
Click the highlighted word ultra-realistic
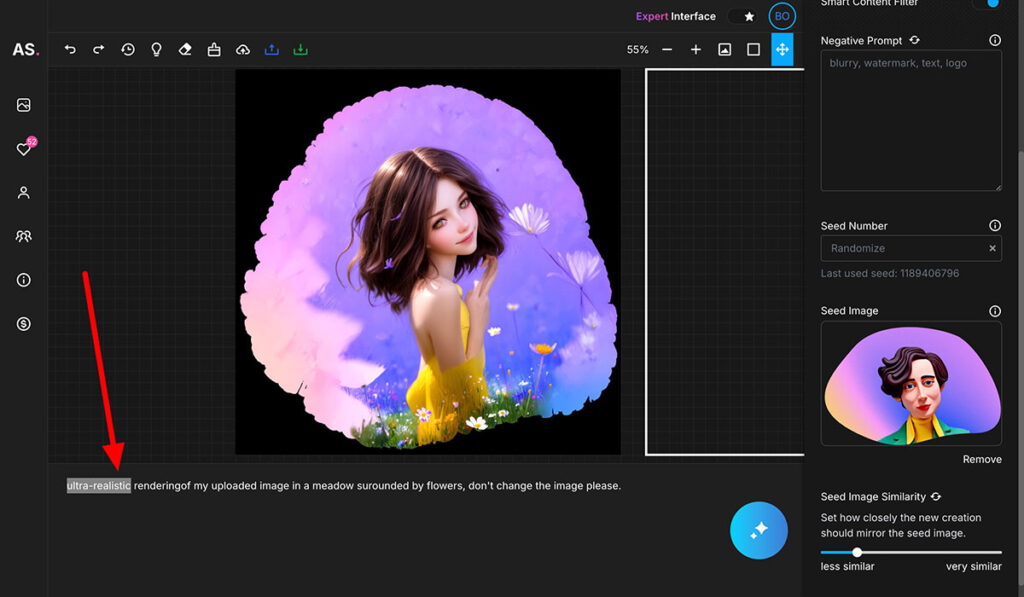[99, 486]
